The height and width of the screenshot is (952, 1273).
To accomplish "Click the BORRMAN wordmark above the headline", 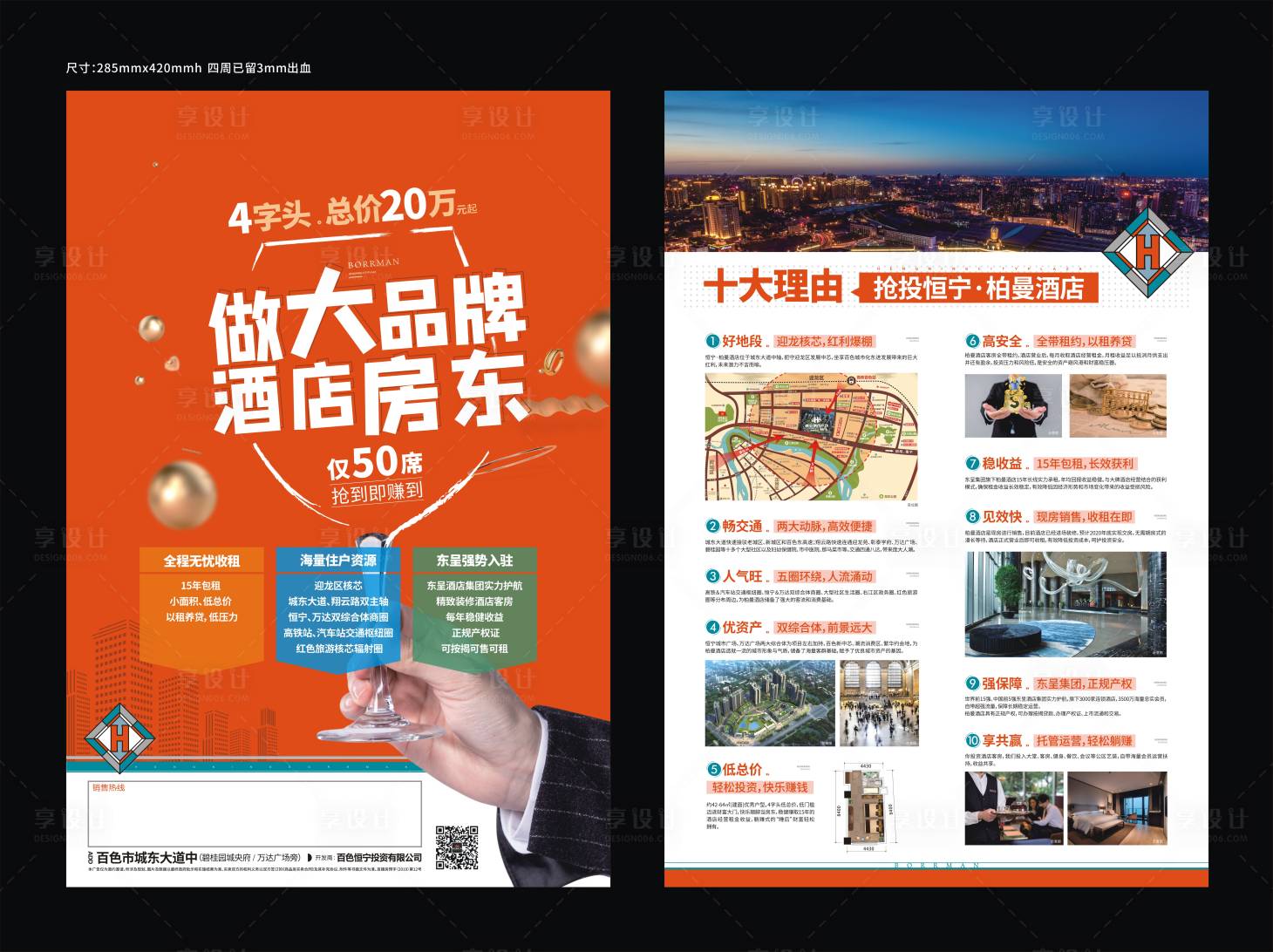I will point(373,262).
